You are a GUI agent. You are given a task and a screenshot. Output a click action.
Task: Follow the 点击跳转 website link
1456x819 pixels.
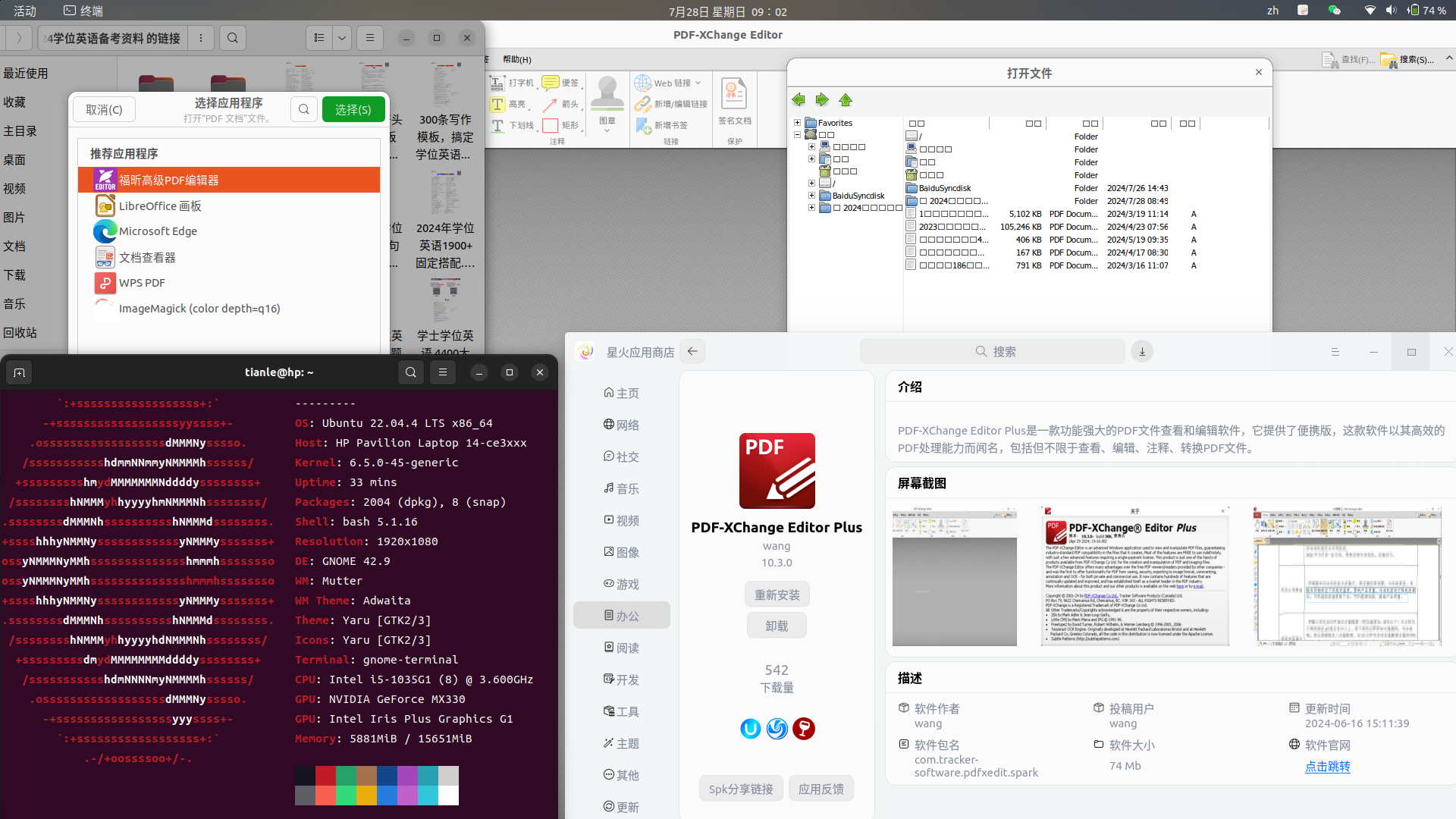coord(1327,767)
